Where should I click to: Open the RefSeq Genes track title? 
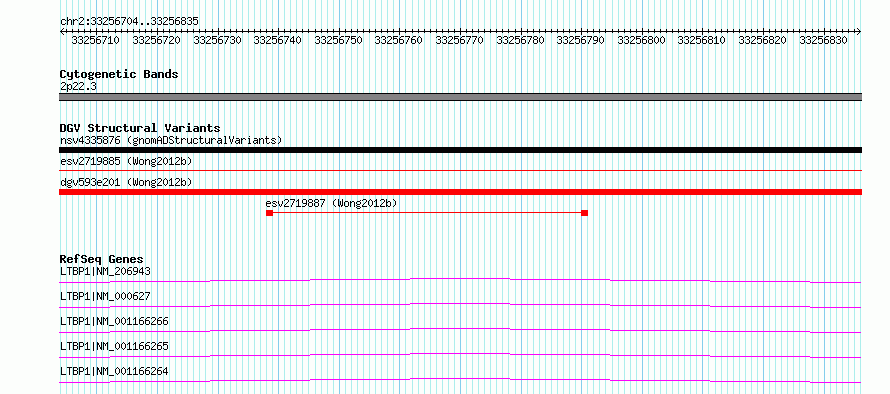point(102,259)
